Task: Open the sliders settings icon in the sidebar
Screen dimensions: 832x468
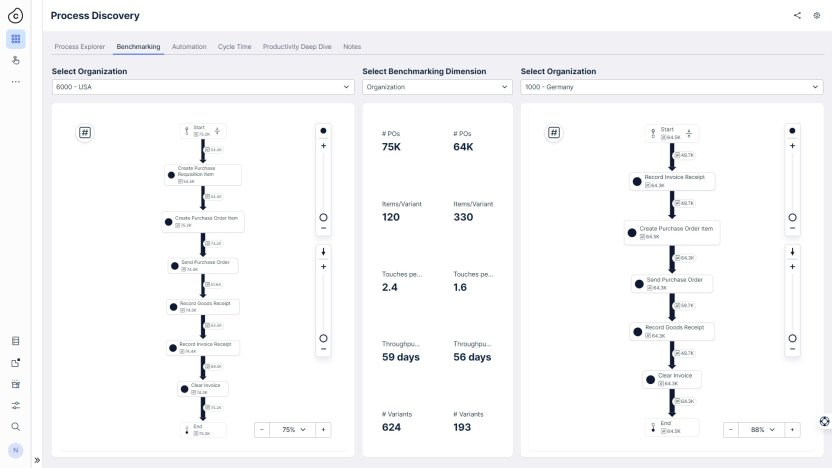Action: tap(16, 405)
